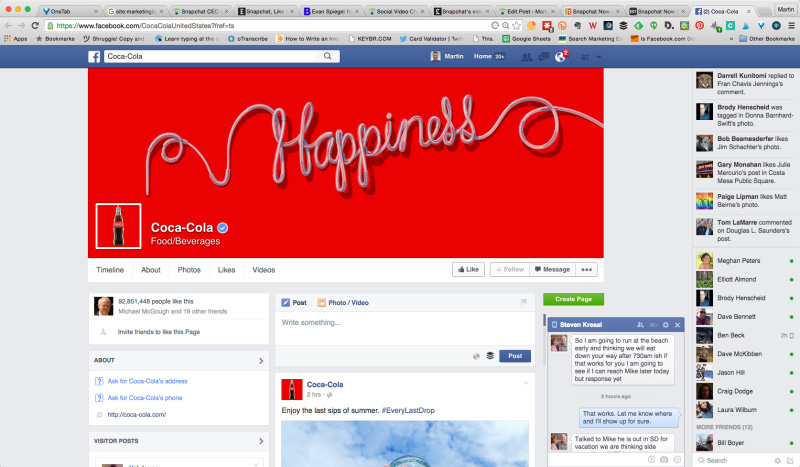Open a chat with Ben Beck

(745, 335)
